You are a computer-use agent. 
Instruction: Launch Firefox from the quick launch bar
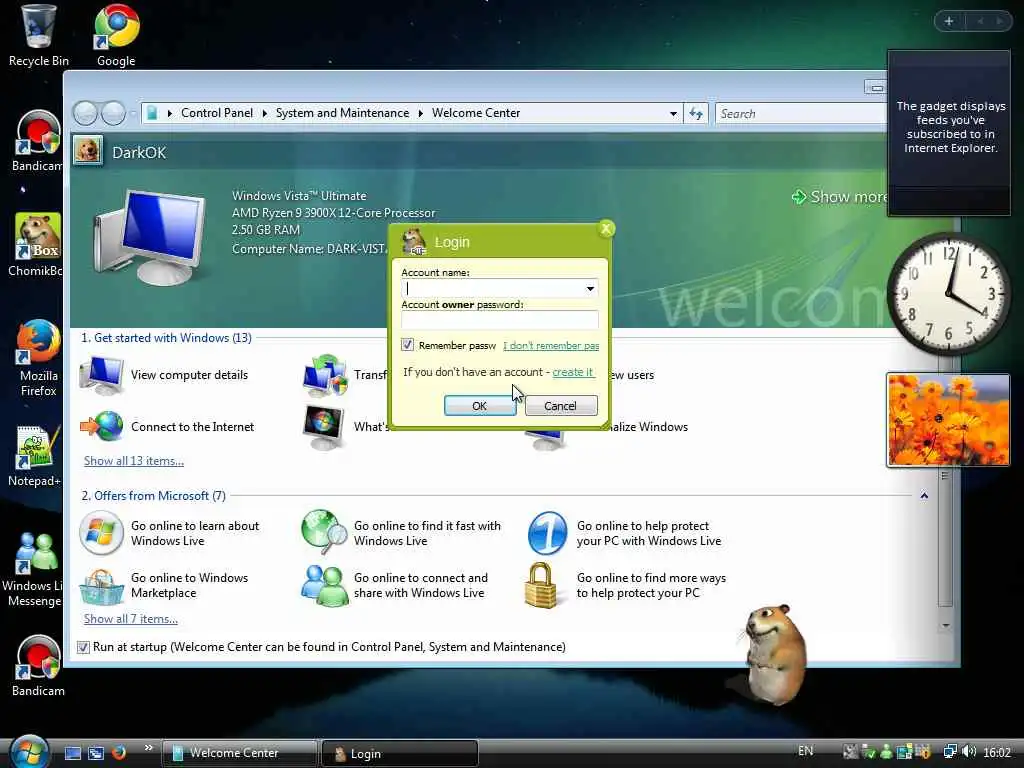pos(118,753)
